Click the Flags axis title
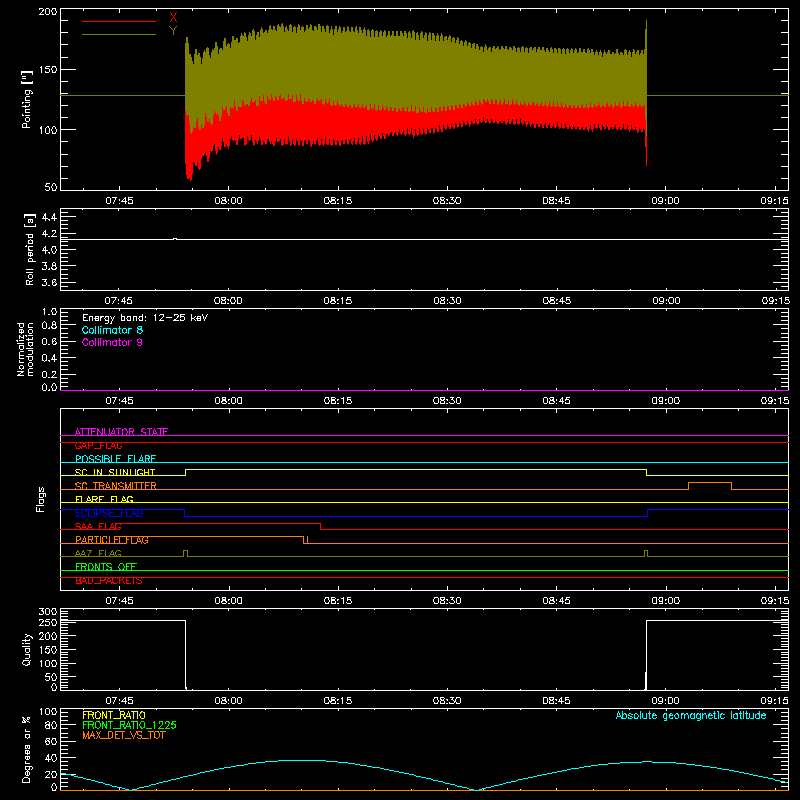Viewport: 800px width, 800px height. coord(40,499)
